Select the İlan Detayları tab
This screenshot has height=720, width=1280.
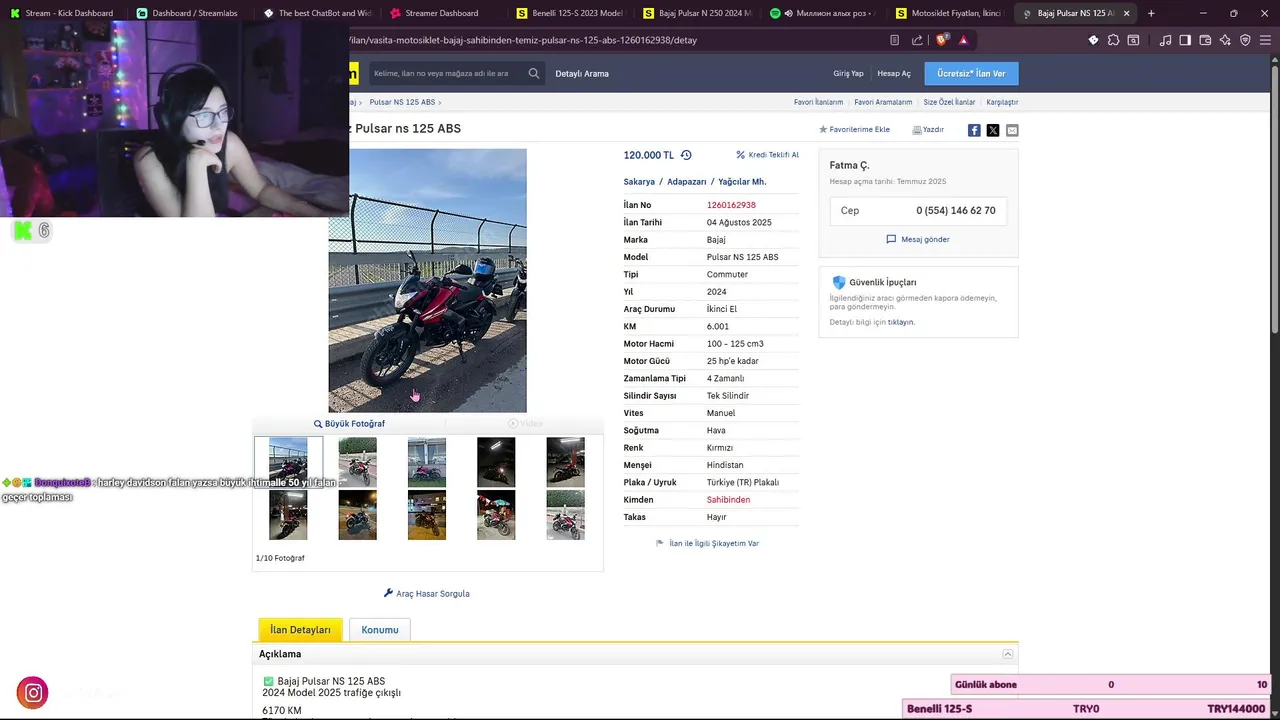300,630
